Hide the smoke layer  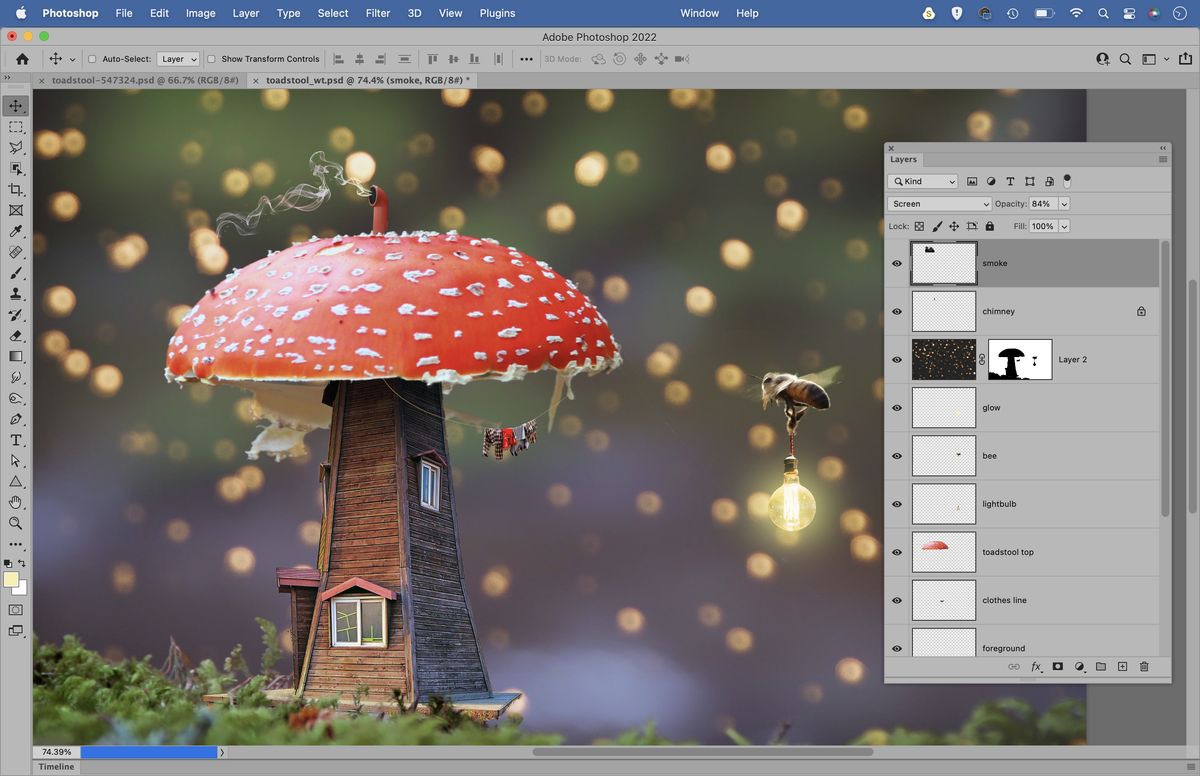[897, 264]
